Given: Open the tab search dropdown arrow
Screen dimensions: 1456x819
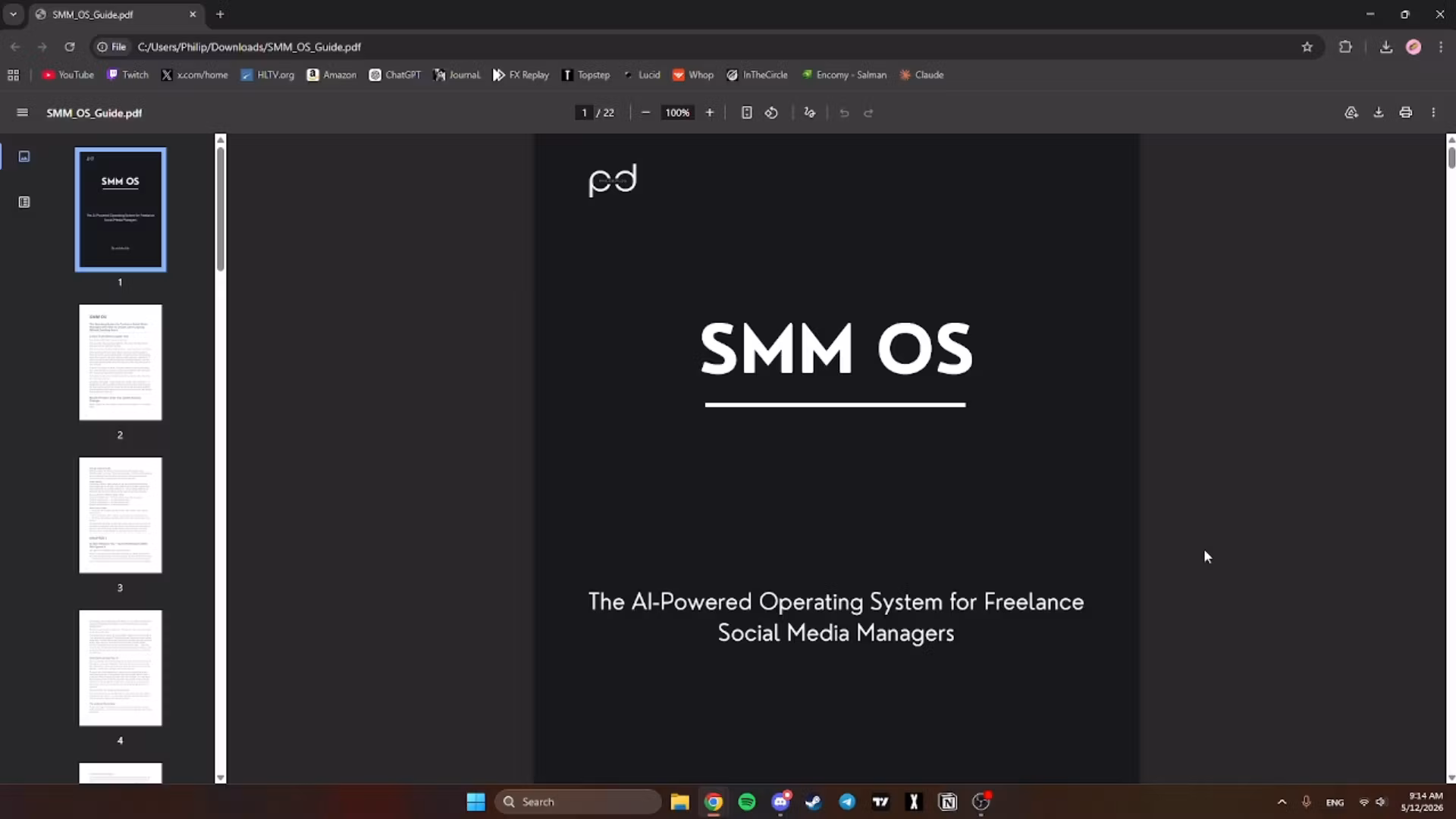Looking at the screenshot, I should [13, 14].
